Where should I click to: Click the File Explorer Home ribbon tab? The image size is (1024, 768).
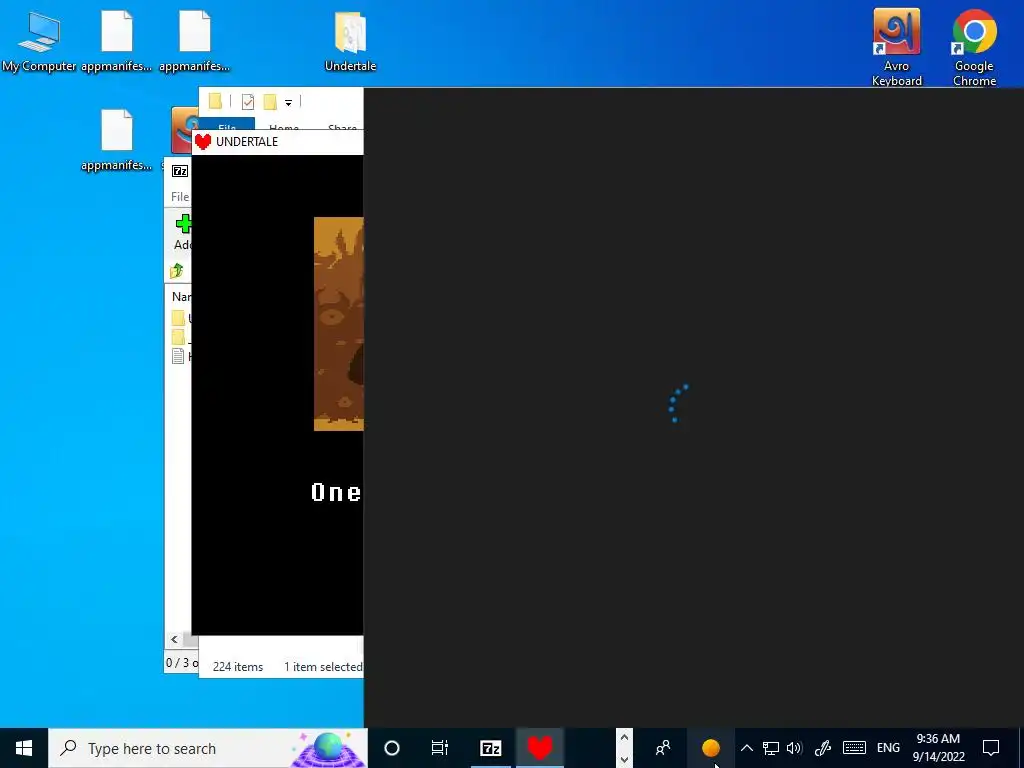point(284,125)
